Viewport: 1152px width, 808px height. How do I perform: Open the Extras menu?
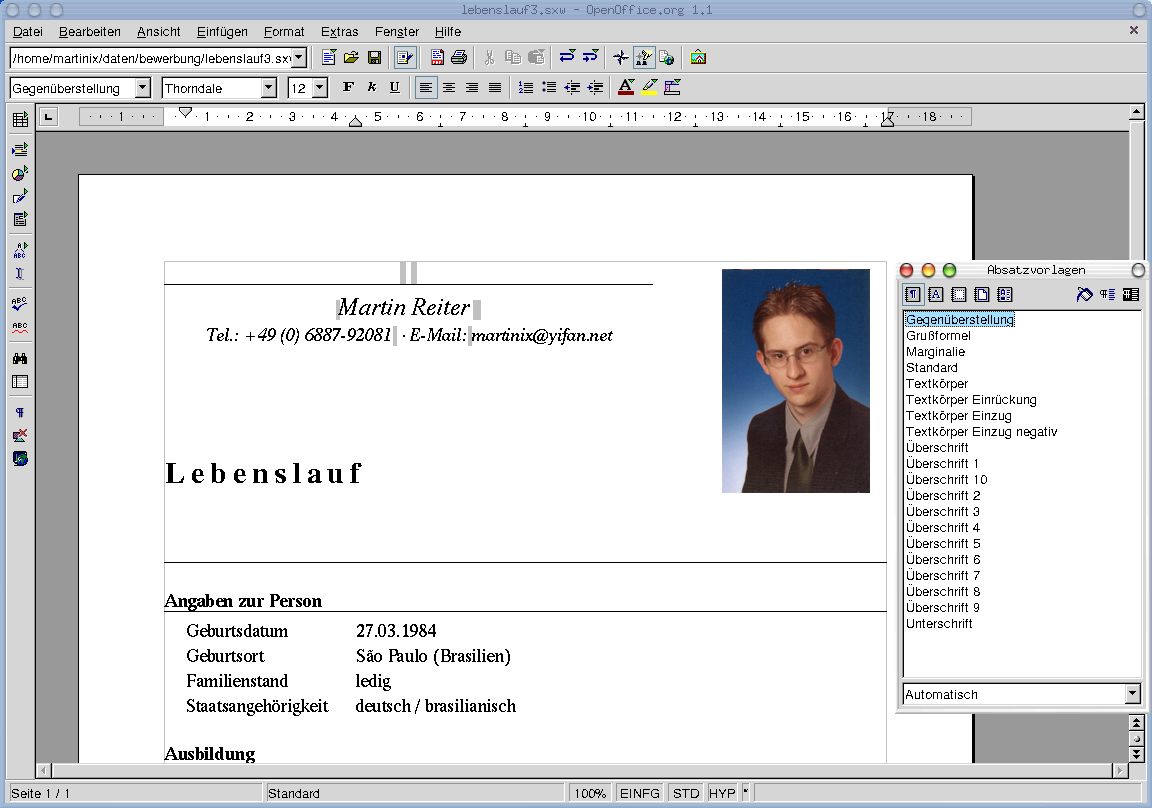(x=339, y=32)
